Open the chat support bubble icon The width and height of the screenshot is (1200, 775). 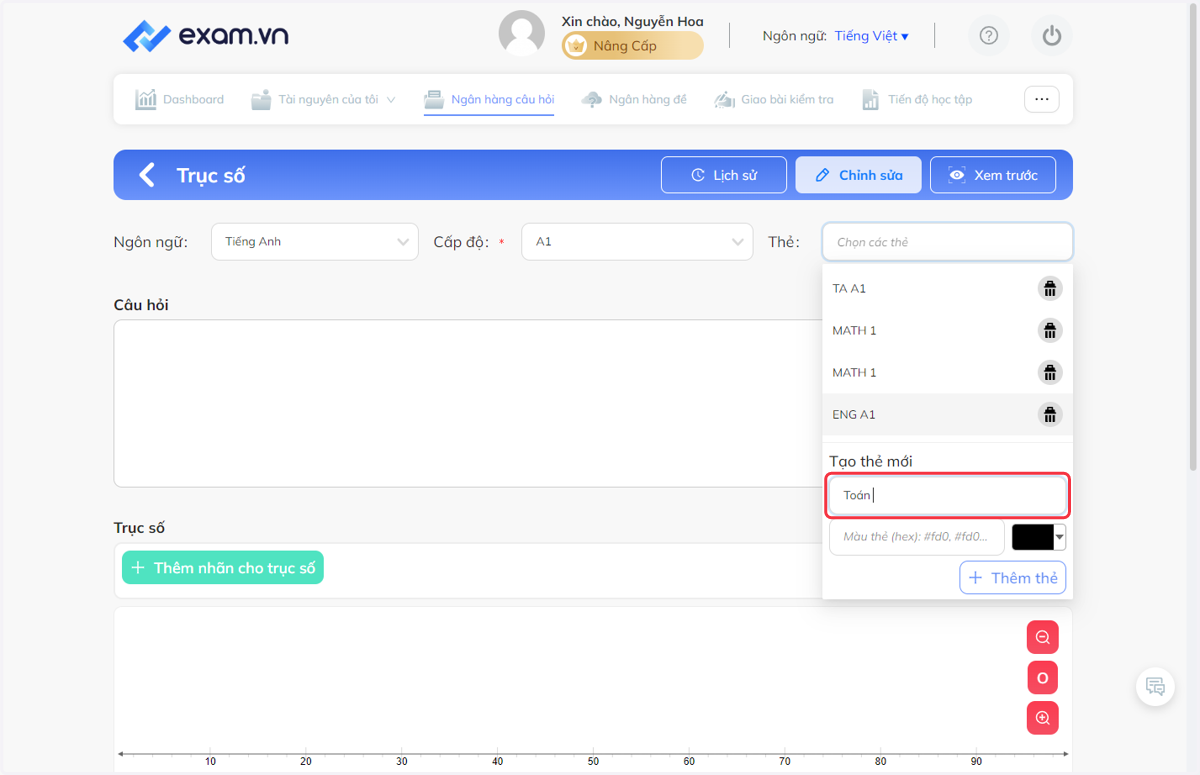pos(1155,686)
